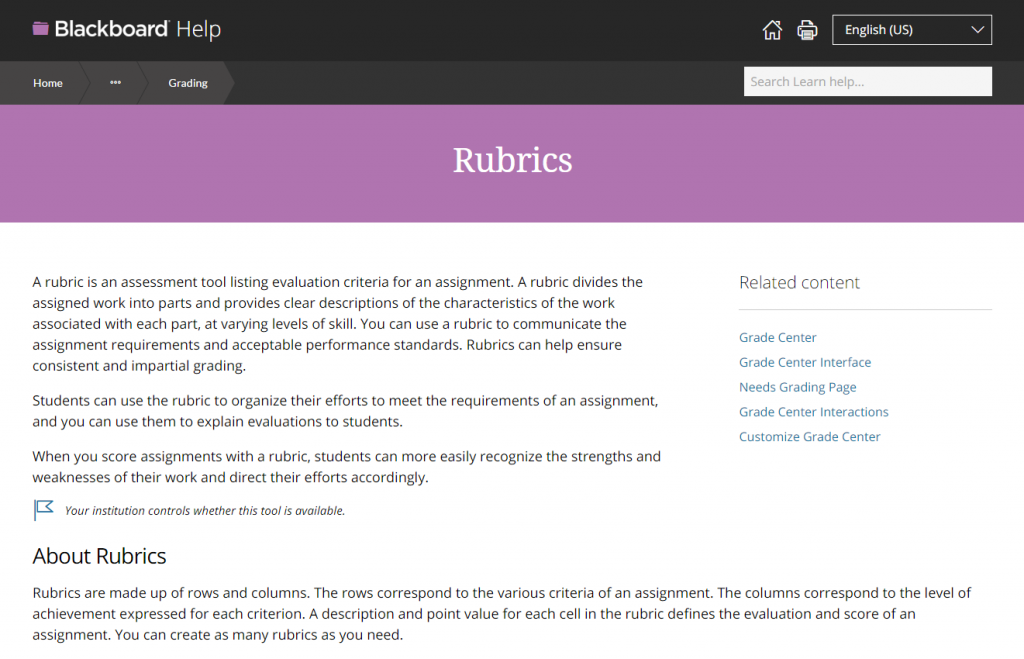Screen dimensions: 1024x659
Task: Click the purple Blackboard folder logo icon
Action: [40, 29]
